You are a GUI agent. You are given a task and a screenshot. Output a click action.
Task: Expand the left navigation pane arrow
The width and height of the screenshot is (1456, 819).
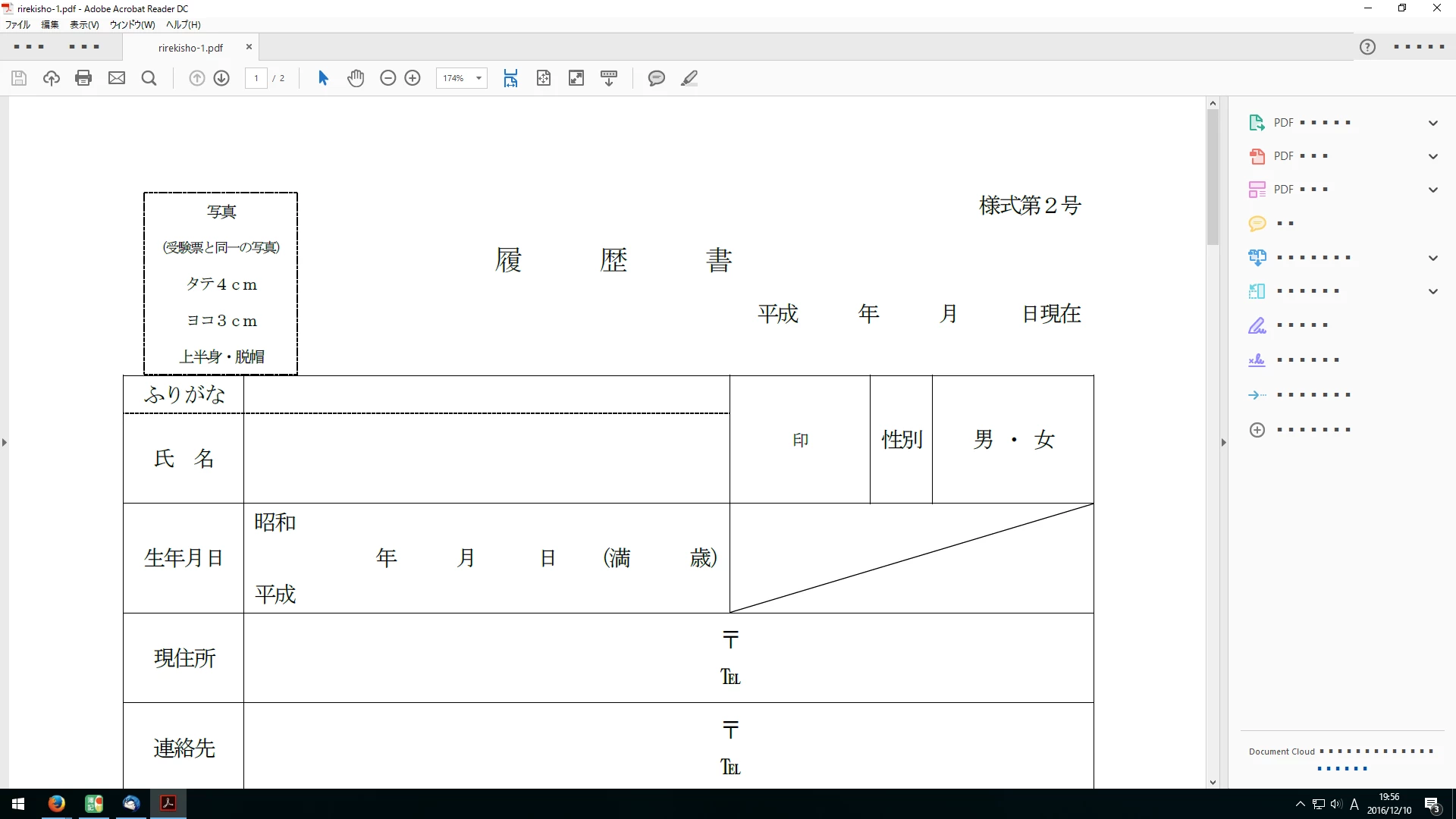[5, 442]
